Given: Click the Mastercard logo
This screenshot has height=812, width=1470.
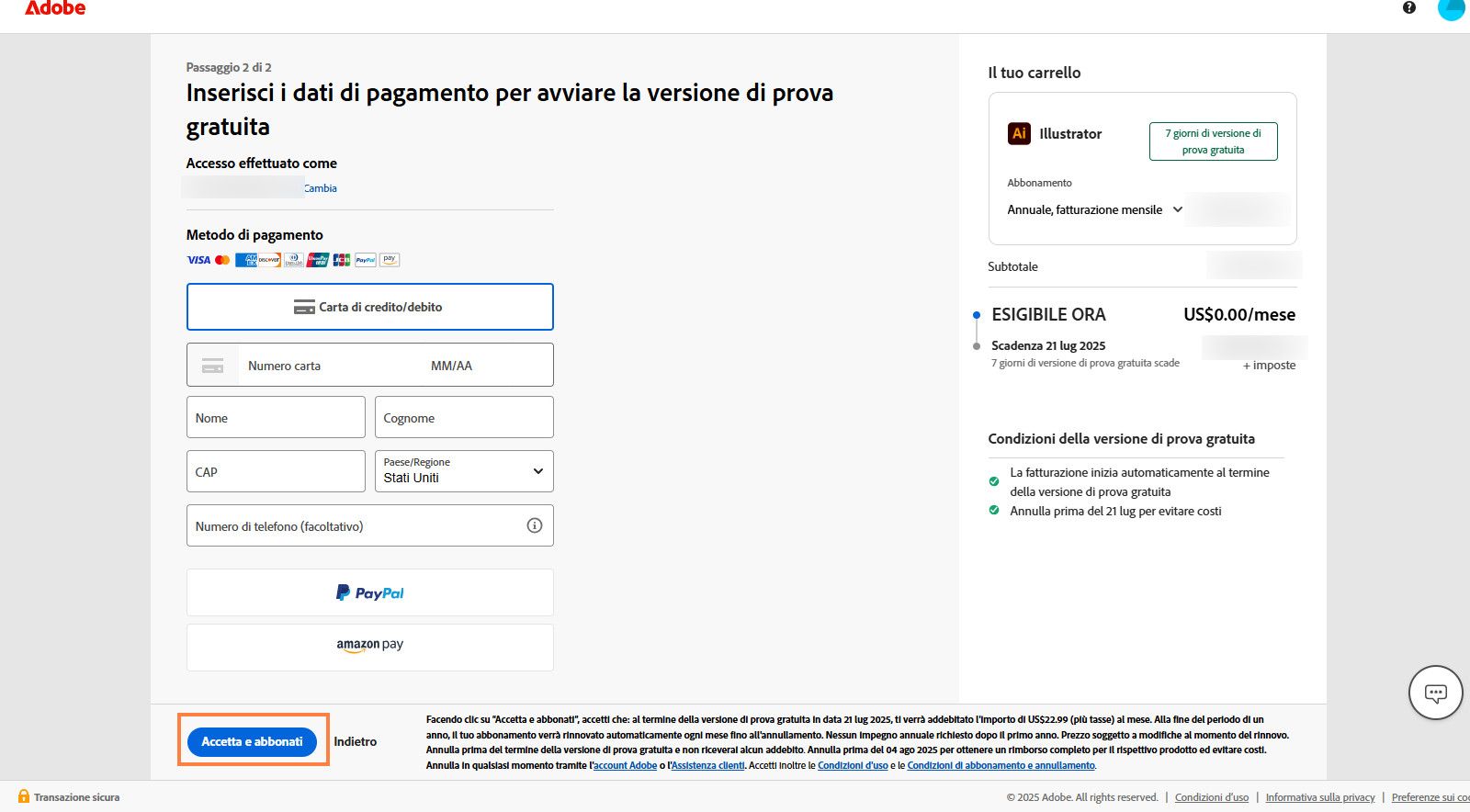Looking at the screenshot, I should [222, 260].
